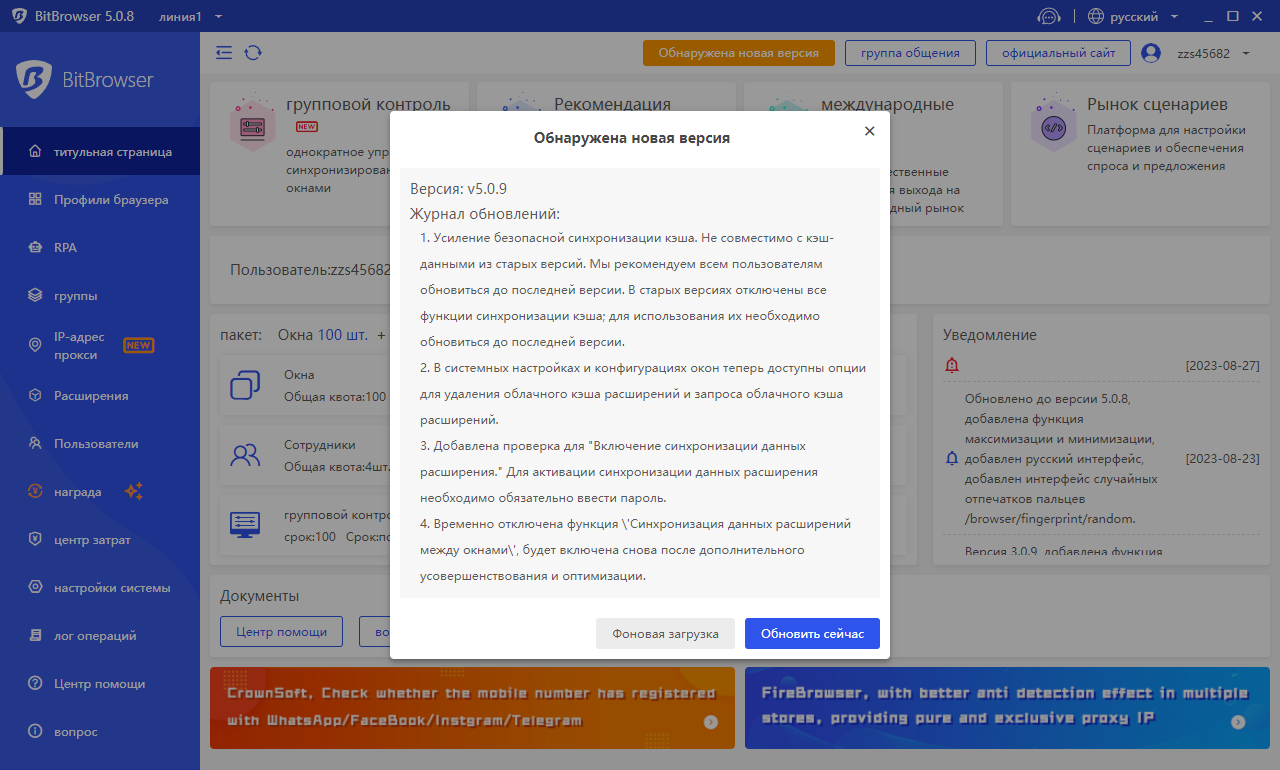Select награда menu item
The image size is (1280, 770).
(100, 492)
